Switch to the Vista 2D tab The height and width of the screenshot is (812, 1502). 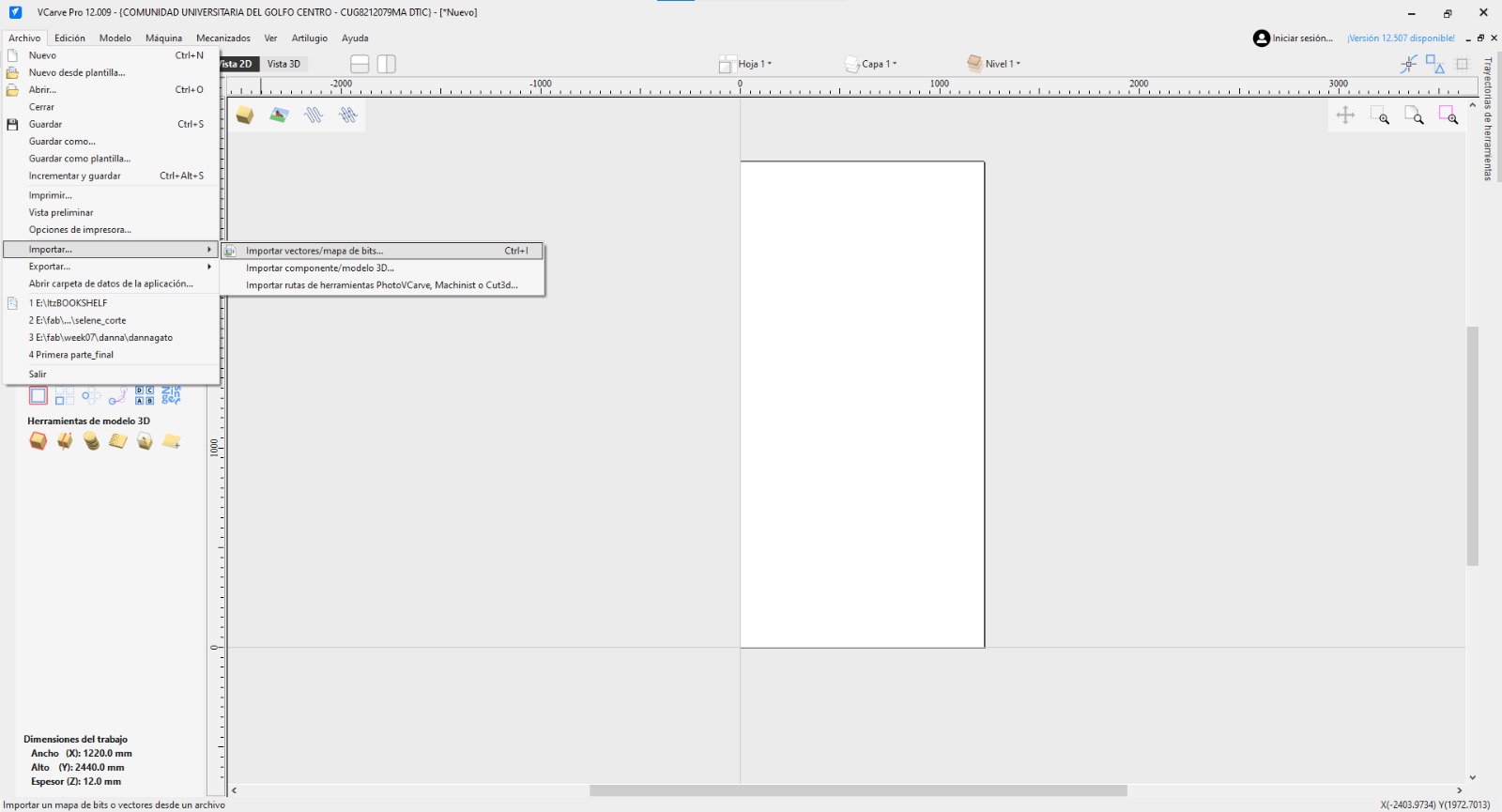[238, 64]
